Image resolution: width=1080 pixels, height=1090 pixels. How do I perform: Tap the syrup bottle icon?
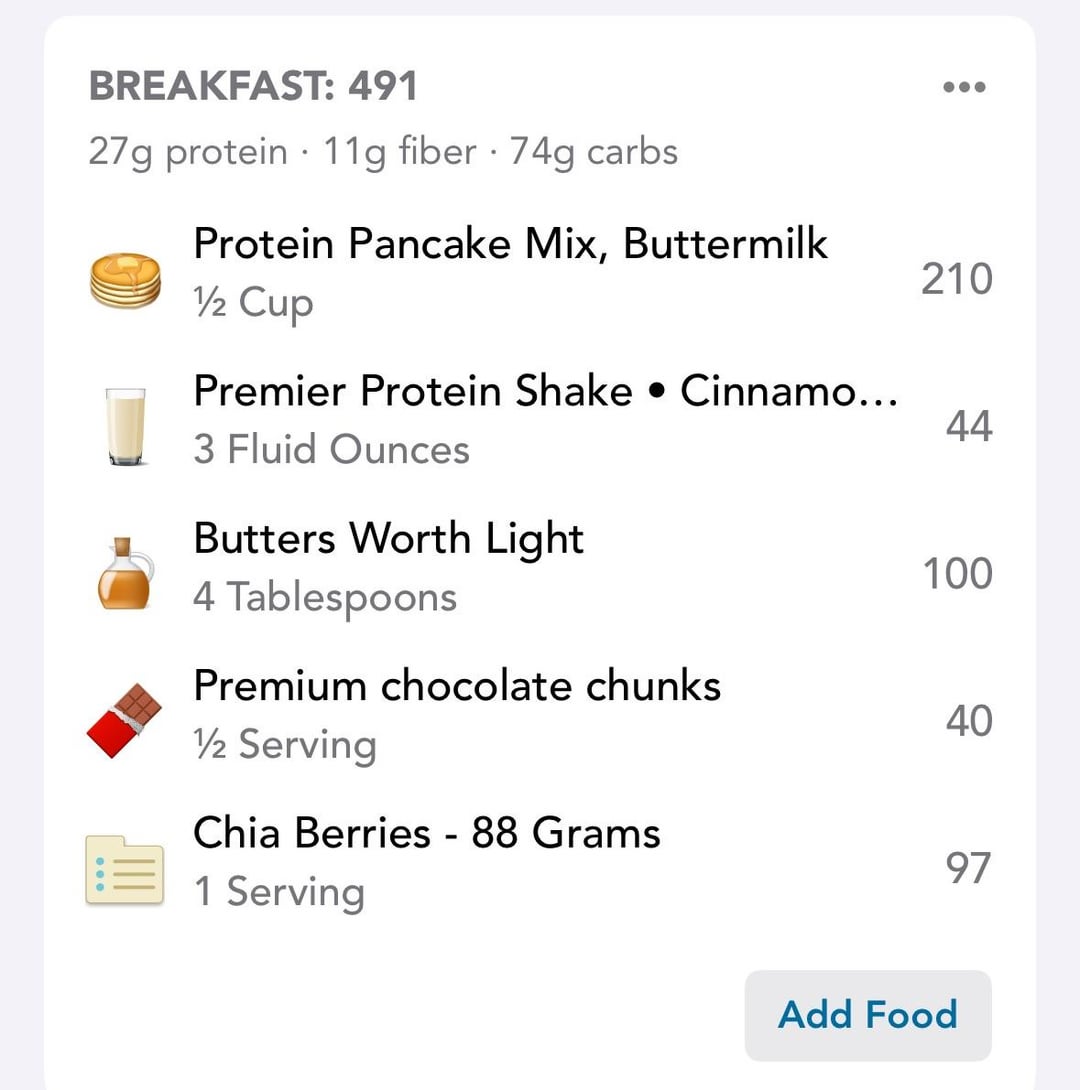coord(125,574)
